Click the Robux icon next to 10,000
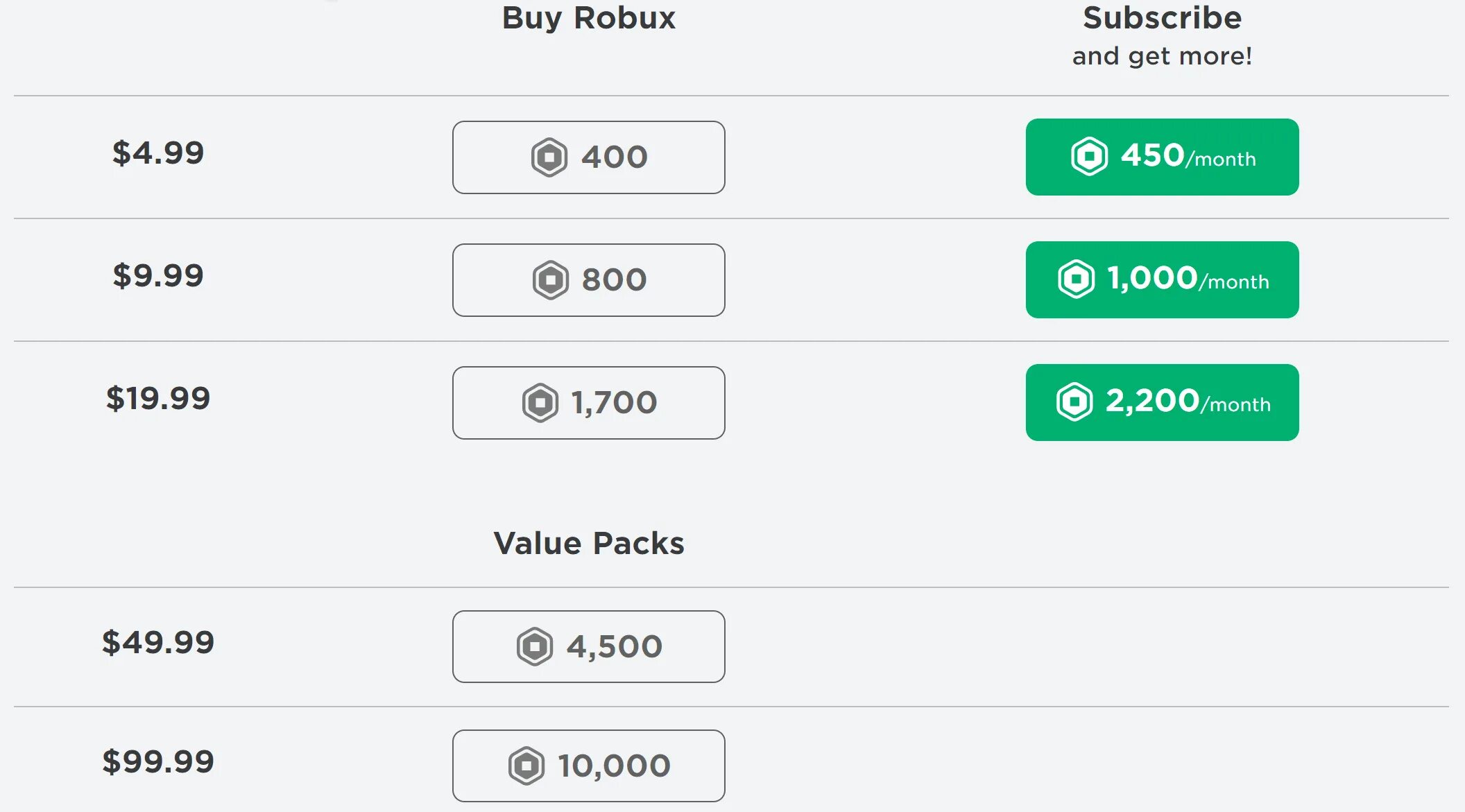The image size is (1465, 812). coord(526,766)
